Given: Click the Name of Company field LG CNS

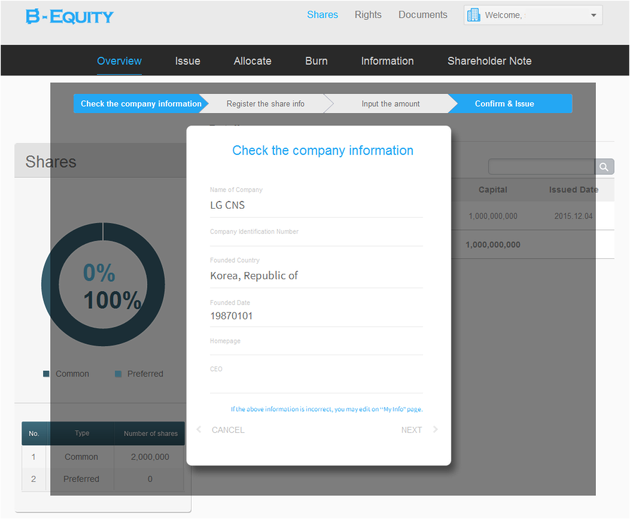Looking at the screenshot, I should coord(316,205).
